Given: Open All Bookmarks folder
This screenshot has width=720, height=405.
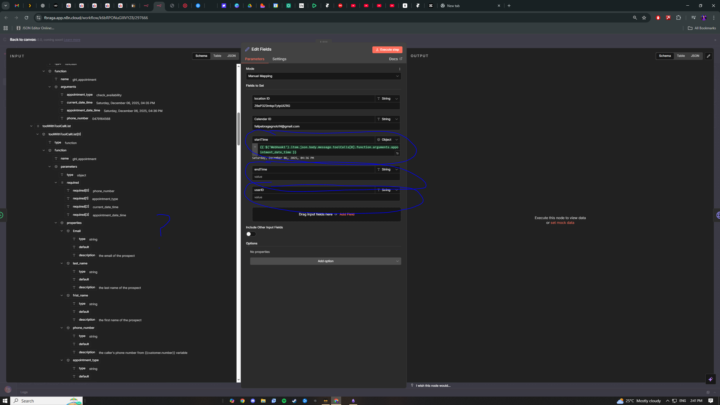Looking at the screenshot, I should (702, 28).
